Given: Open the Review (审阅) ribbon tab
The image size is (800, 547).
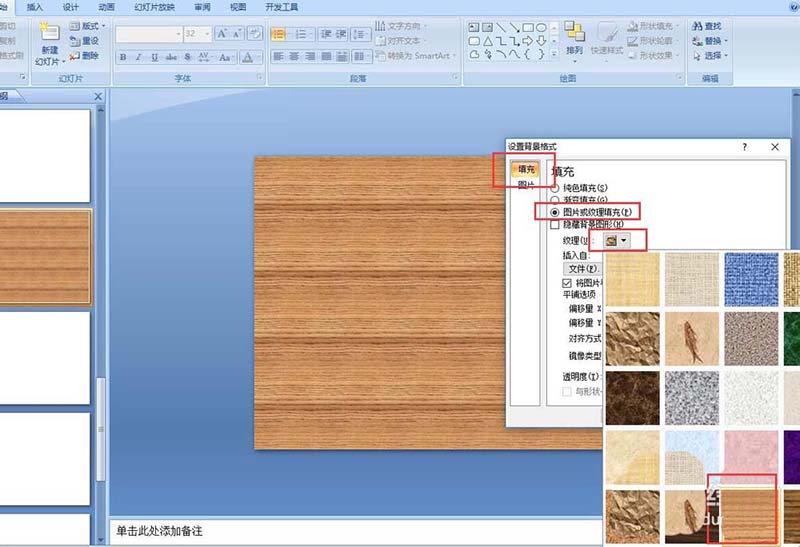Looking at the screenshot, I should click(x=203, y=7).
